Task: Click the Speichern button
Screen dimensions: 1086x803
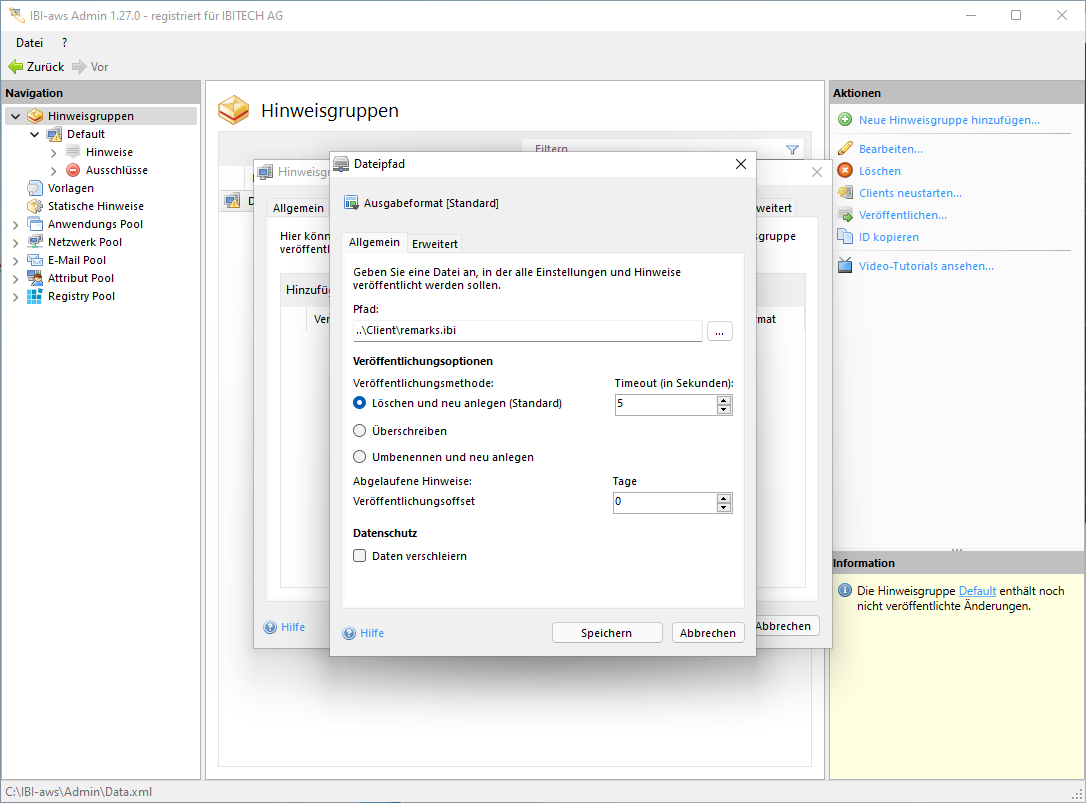Action: coord(606,633)
